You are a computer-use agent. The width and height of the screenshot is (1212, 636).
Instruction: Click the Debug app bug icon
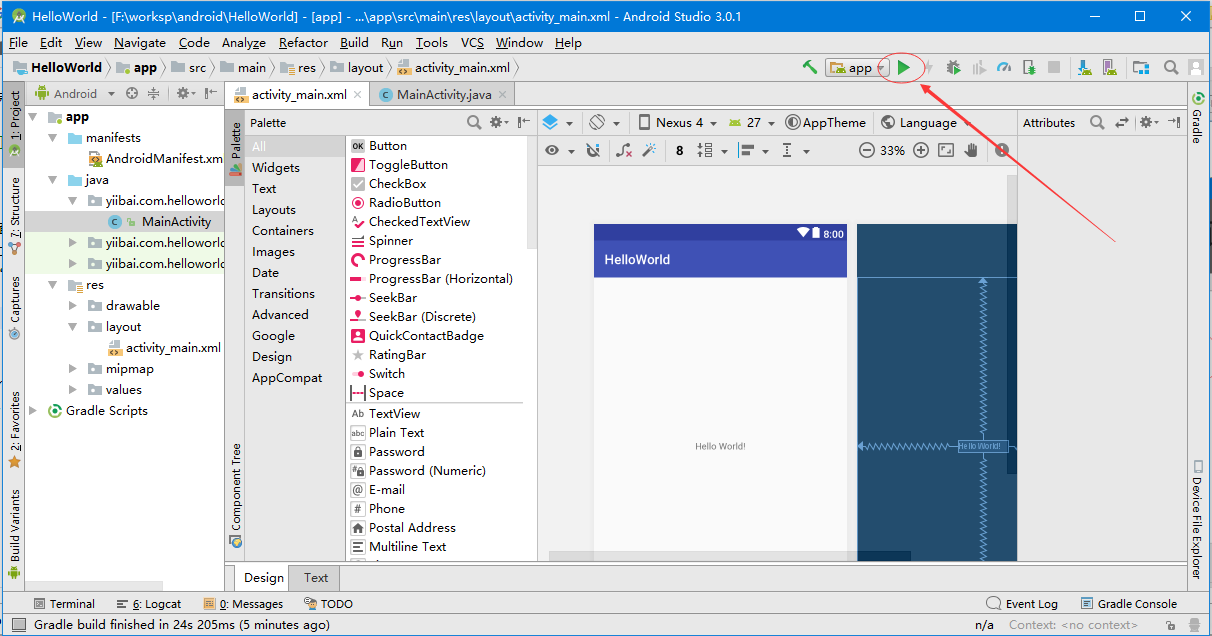coord(953,67)
